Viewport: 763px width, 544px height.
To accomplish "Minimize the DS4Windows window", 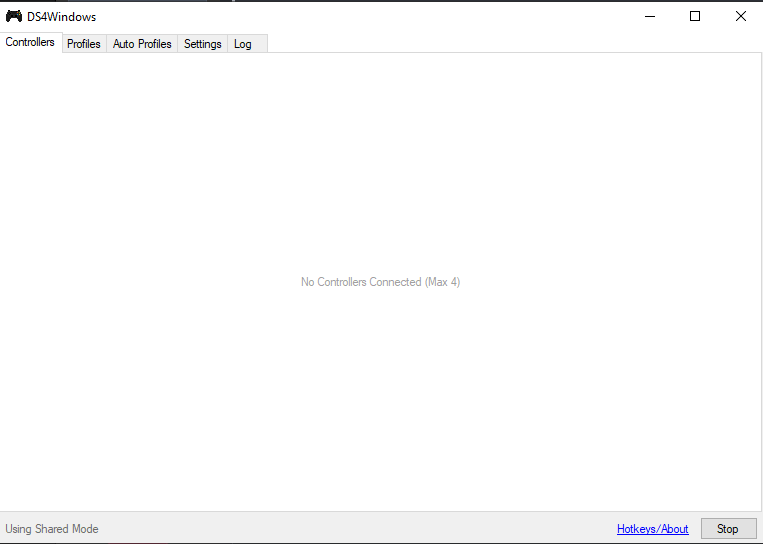I will (x=650, y=17).
